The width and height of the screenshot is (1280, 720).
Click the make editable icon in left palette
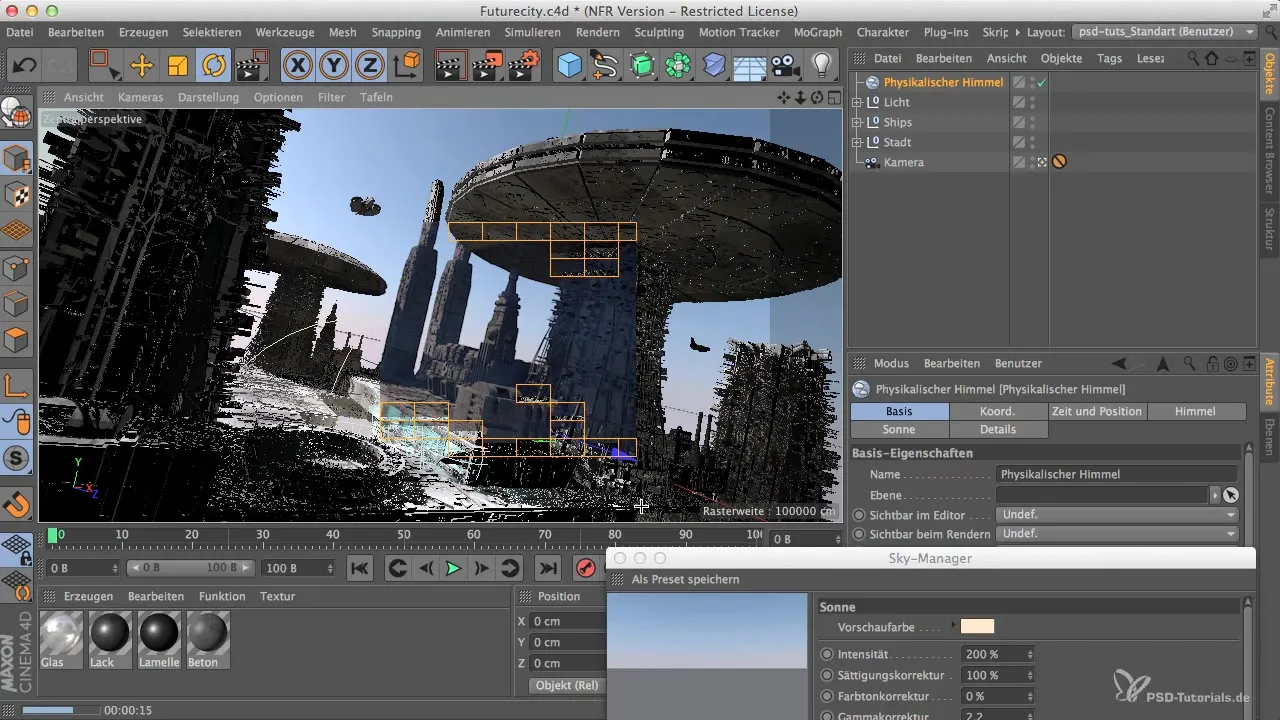pos(17,113)
